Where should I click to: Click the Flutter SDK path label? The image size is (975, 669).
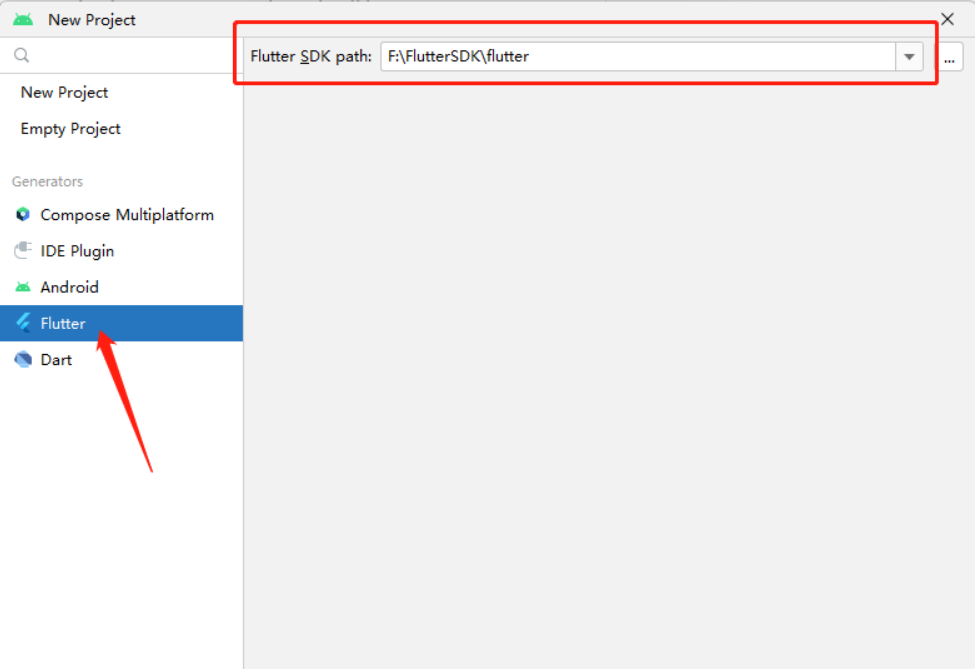(311, 57)
